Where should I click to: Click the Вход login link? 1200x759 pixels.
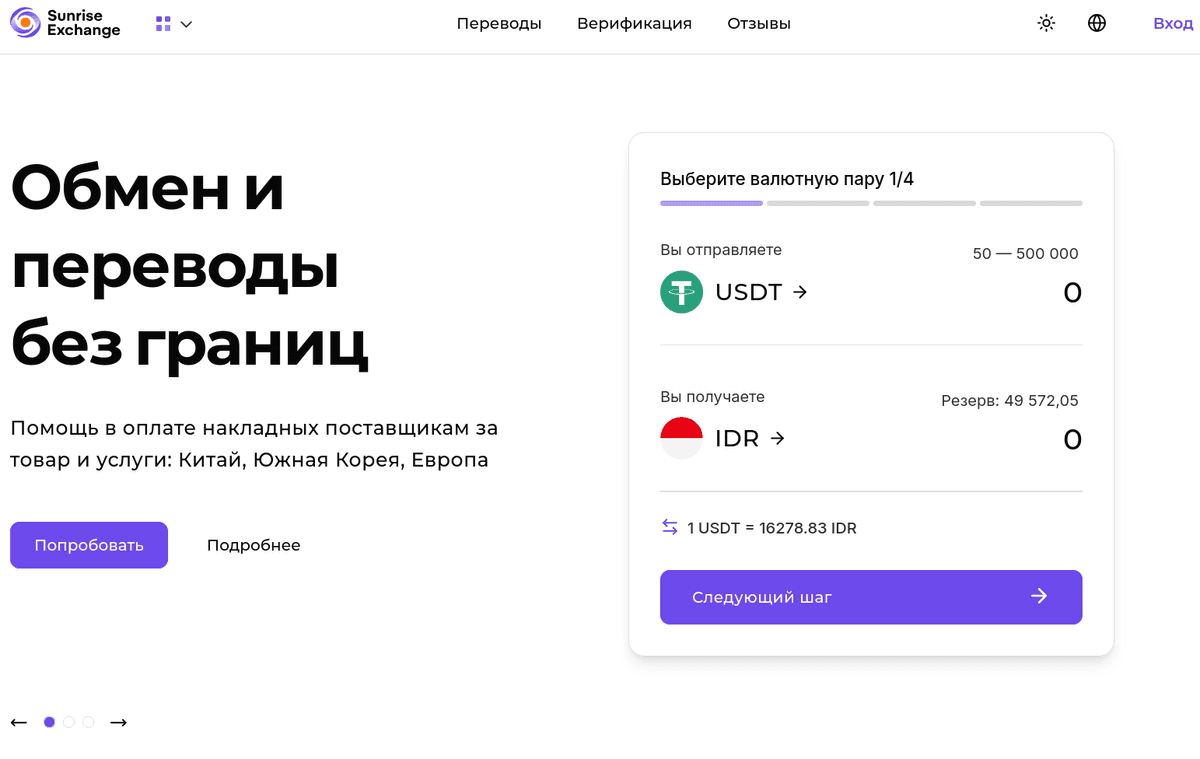[x=1172, y=24]
